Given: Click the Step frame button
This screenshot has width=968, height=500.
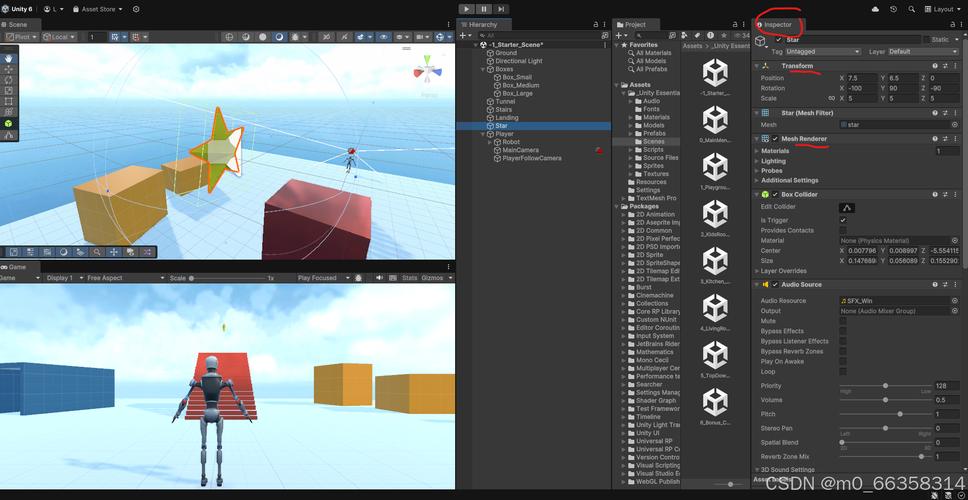Looking at the screenshot, I should (501, 9).
